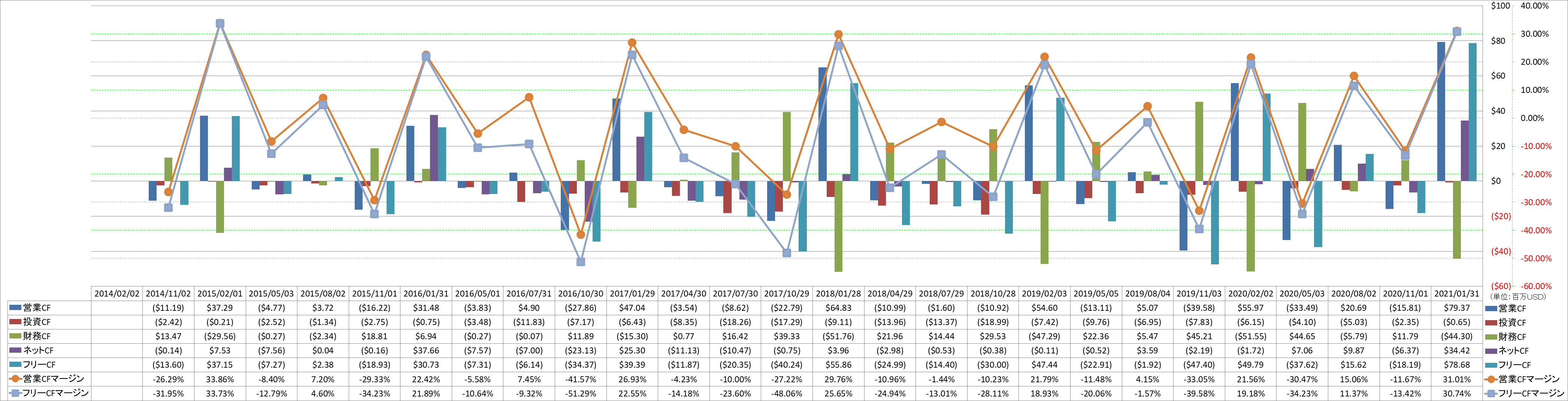Select the 財務CF row header in data table
The image size is (1568, 401).
(x=49, y=336)
